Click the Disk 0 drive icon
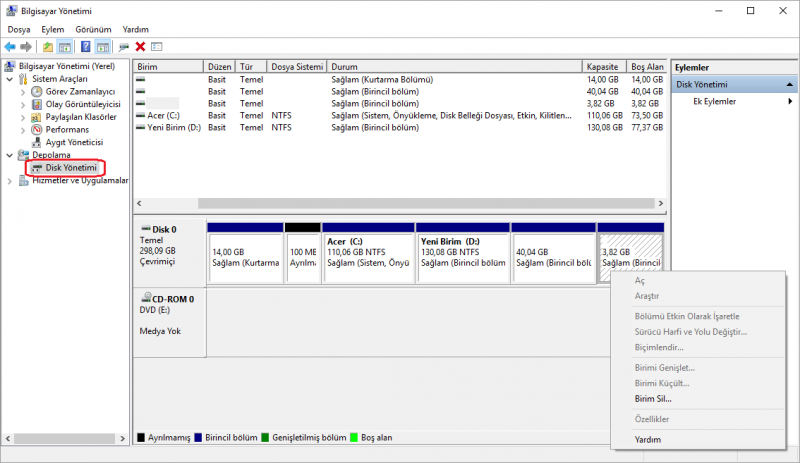800x463 pixels. (146, 229)
